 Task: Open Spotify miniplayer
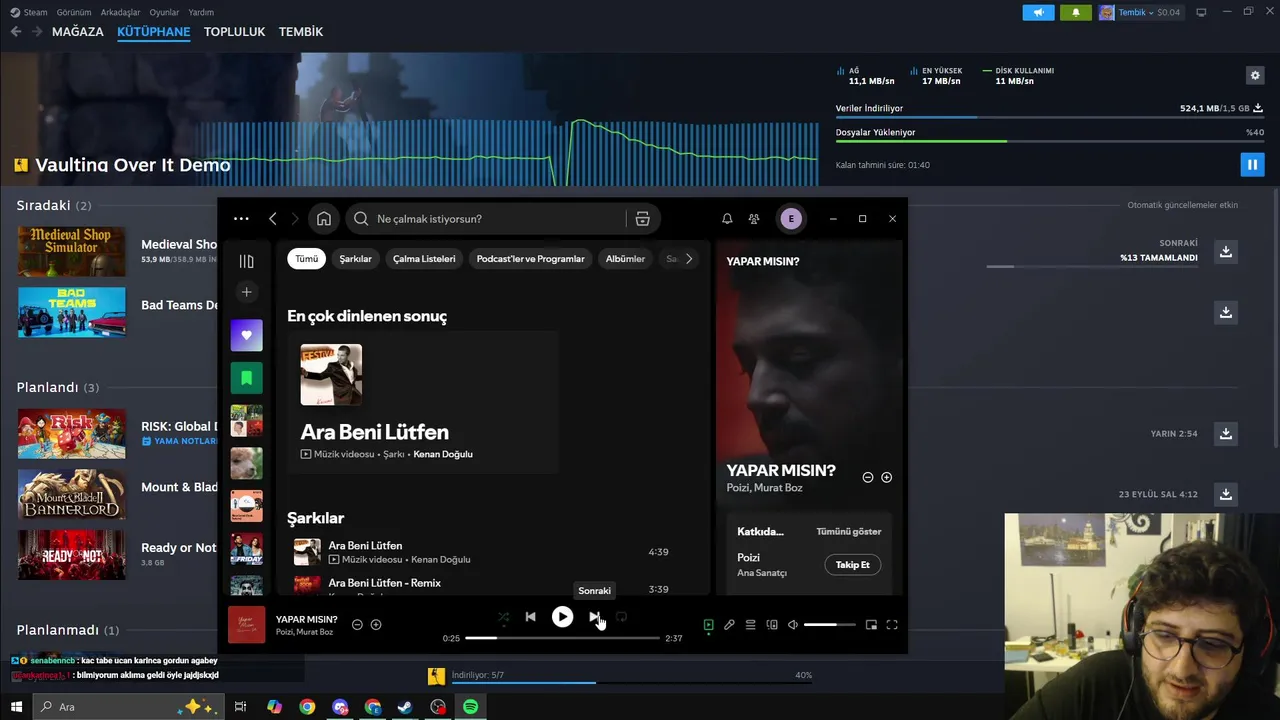(x=871, y=625)
